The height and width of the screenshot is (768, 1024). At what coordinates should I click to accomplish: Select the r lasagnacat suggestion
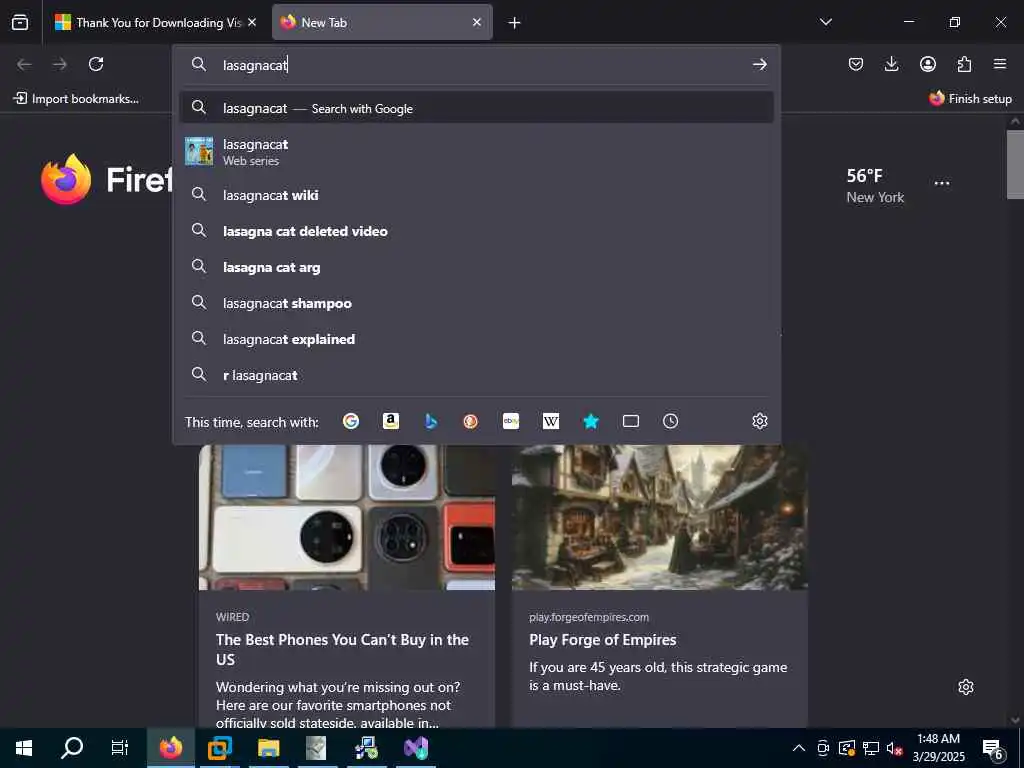pyautogui.click(x=477, y=375)
